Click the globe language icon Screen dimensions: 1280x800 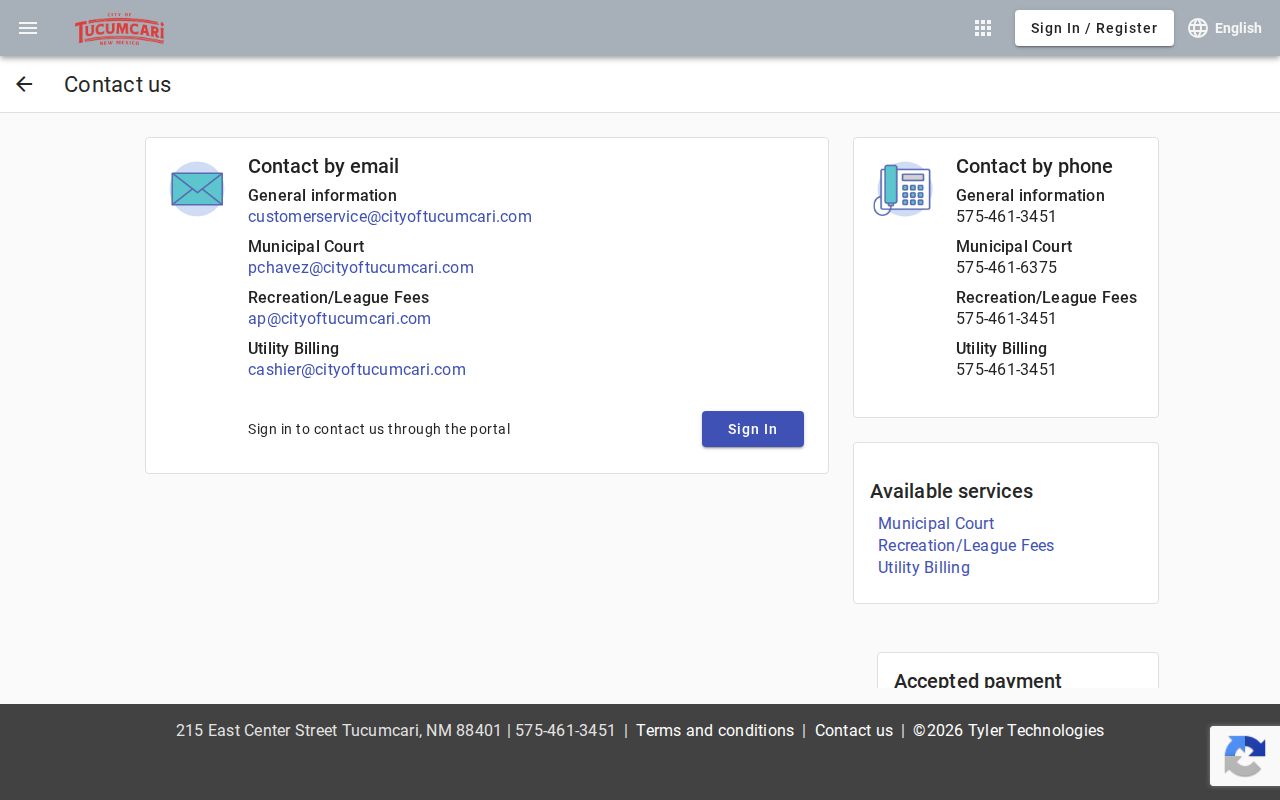1198,28
